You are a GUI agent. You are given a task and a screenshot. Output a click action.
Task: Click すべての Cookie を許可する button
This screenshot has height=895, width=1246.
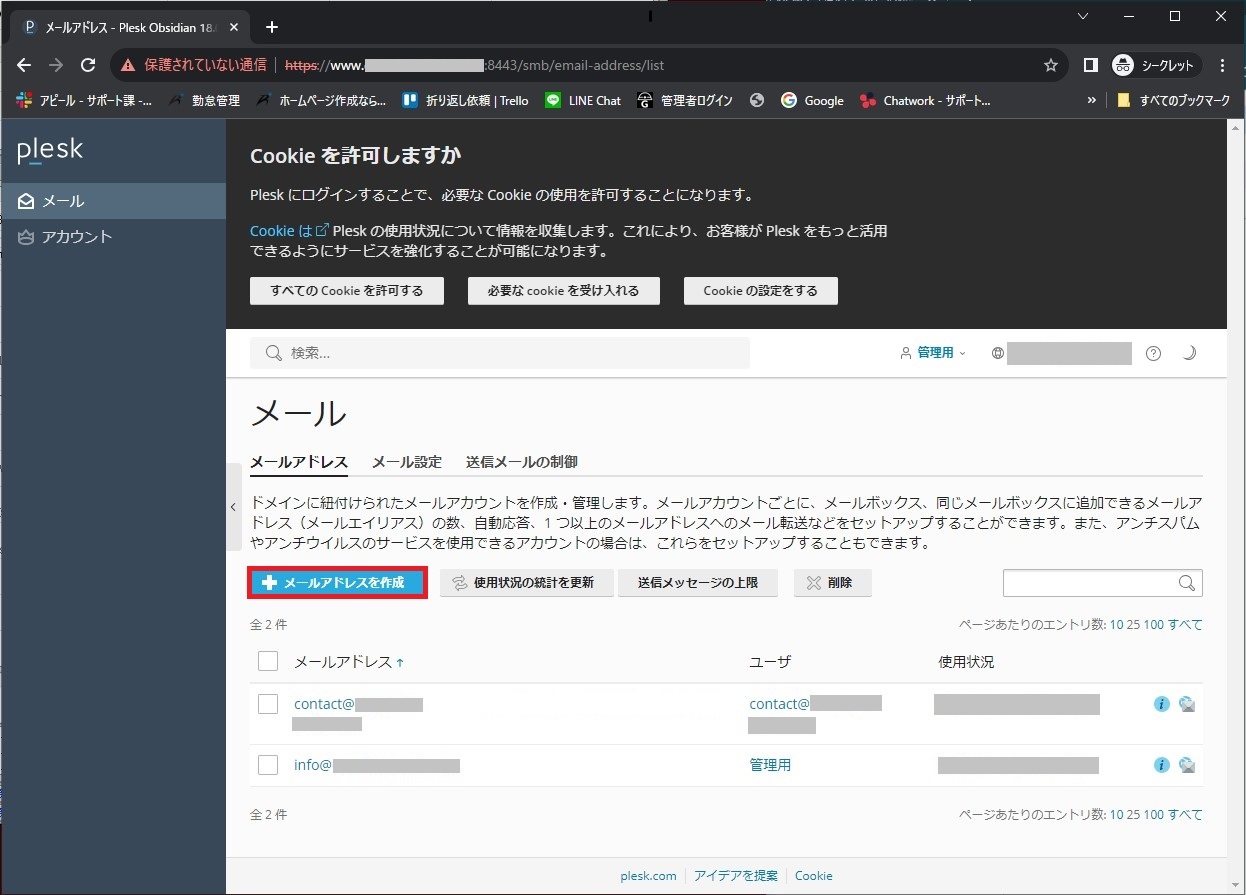pos(346,291)
